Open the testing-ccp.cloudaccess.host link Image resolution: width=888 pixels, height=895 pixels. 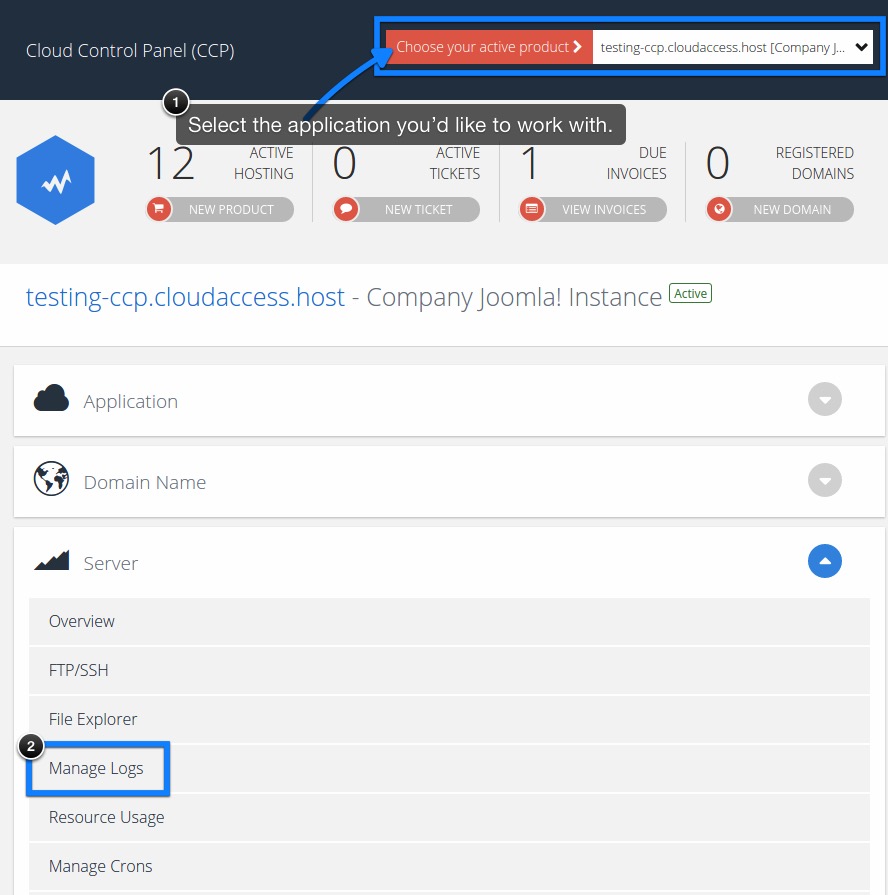coord(185,297)
